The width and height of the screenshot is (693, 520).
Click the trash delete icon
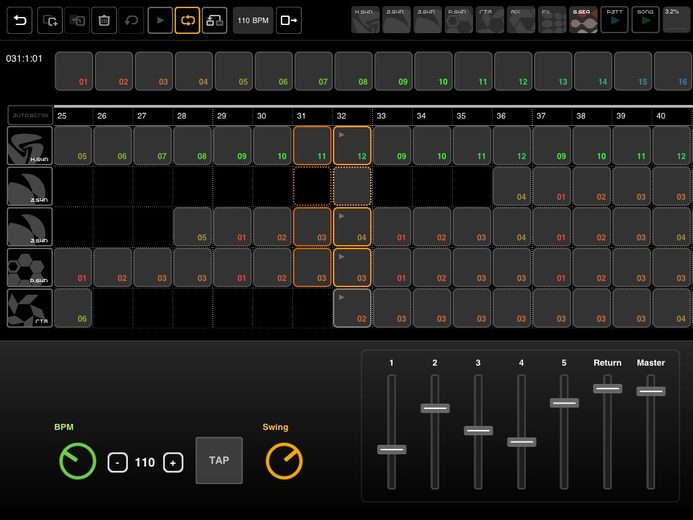tap(104, 20)
